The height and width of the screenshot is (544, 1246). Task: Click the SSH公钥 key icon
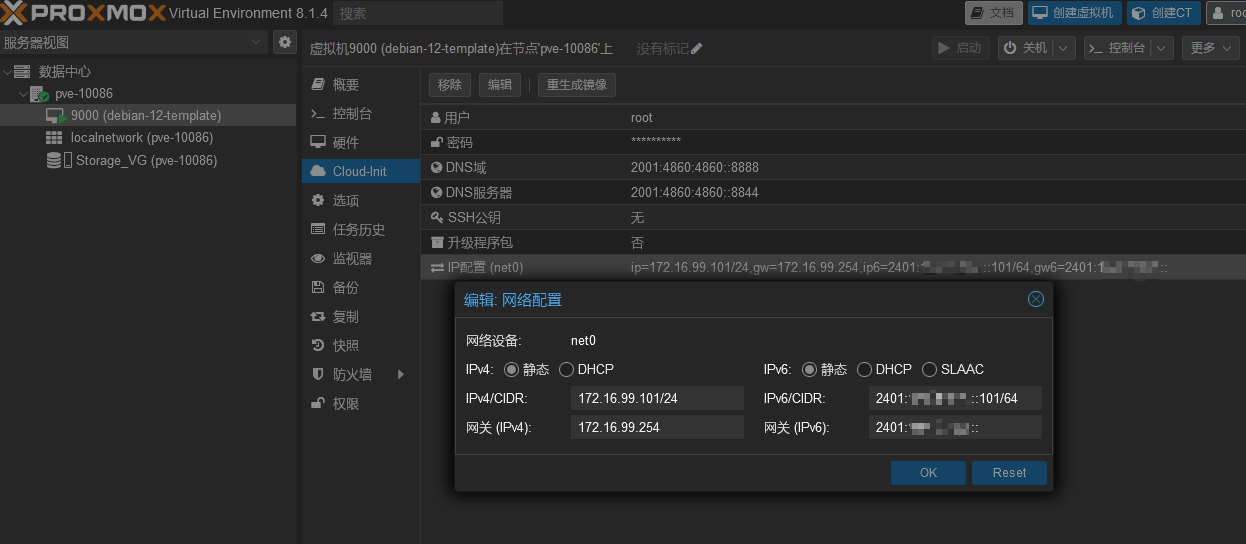(437, 218)
